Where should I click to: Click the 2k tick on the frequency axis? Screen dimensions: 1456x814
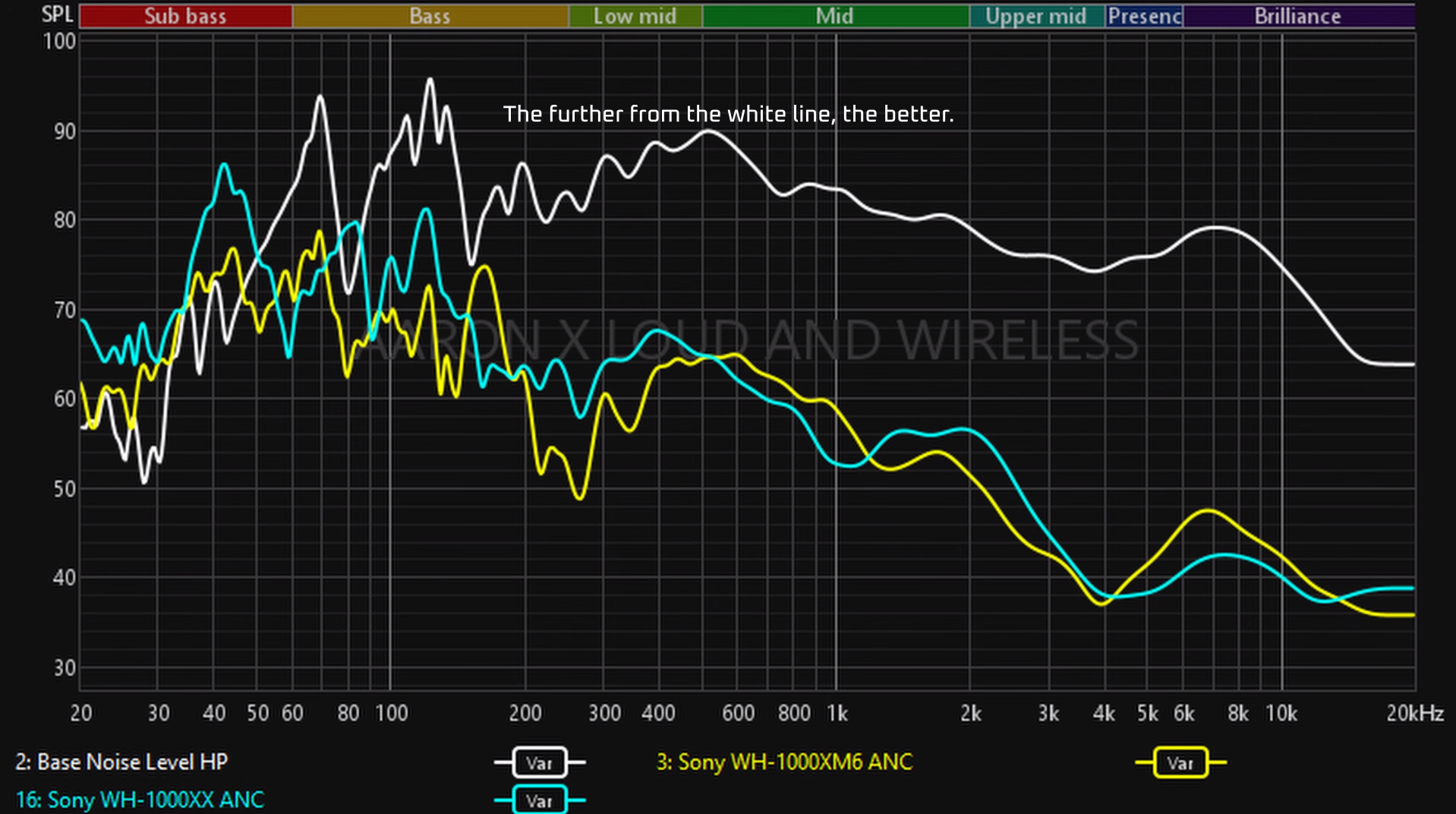tap(971, 713)
